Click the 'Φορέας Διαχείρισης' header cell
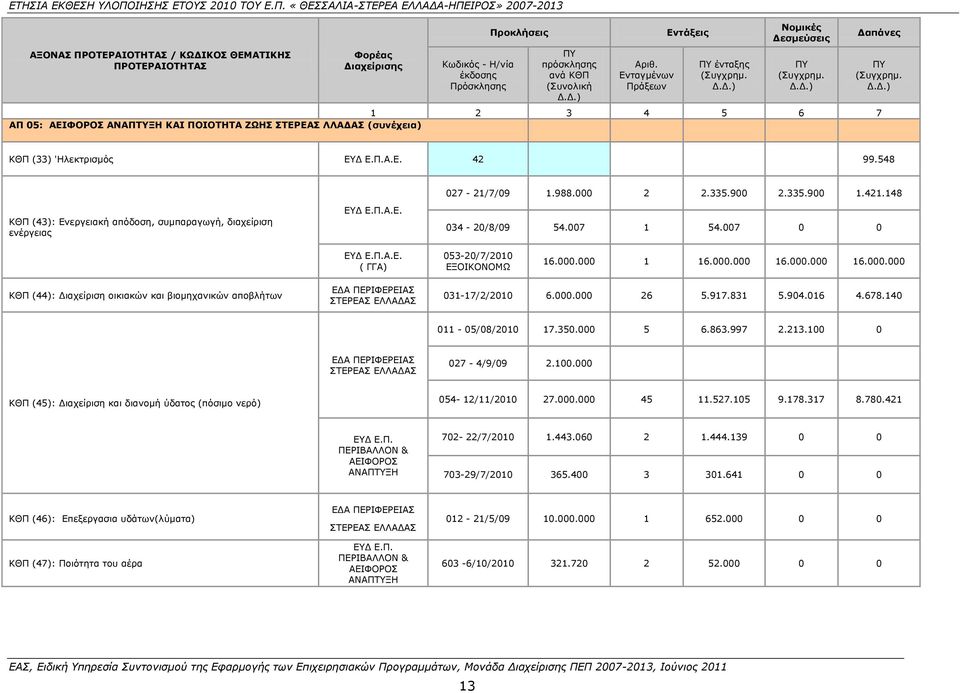The image size is (960, 693). point(373,61)
